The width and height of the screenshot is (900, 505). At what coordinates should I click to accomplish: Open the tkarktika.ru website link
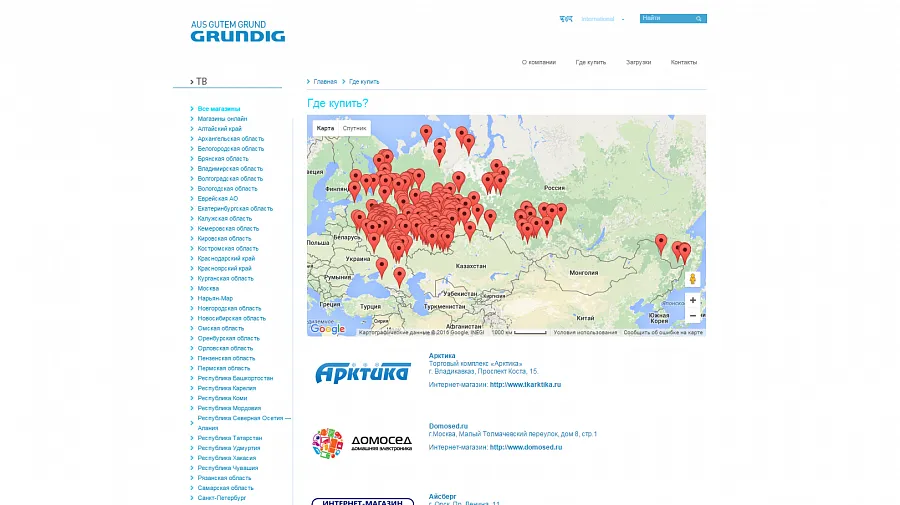click(525, 384)
